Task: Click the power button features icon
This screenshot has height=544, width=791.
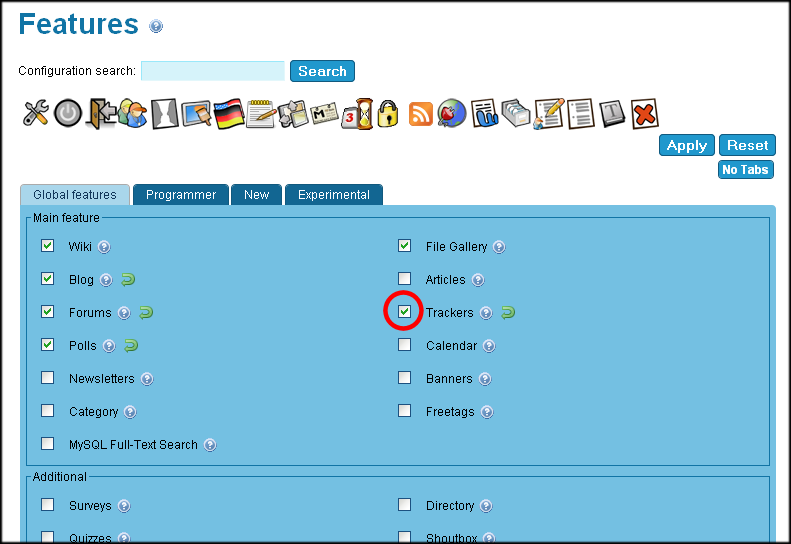Action: [67, 113]
